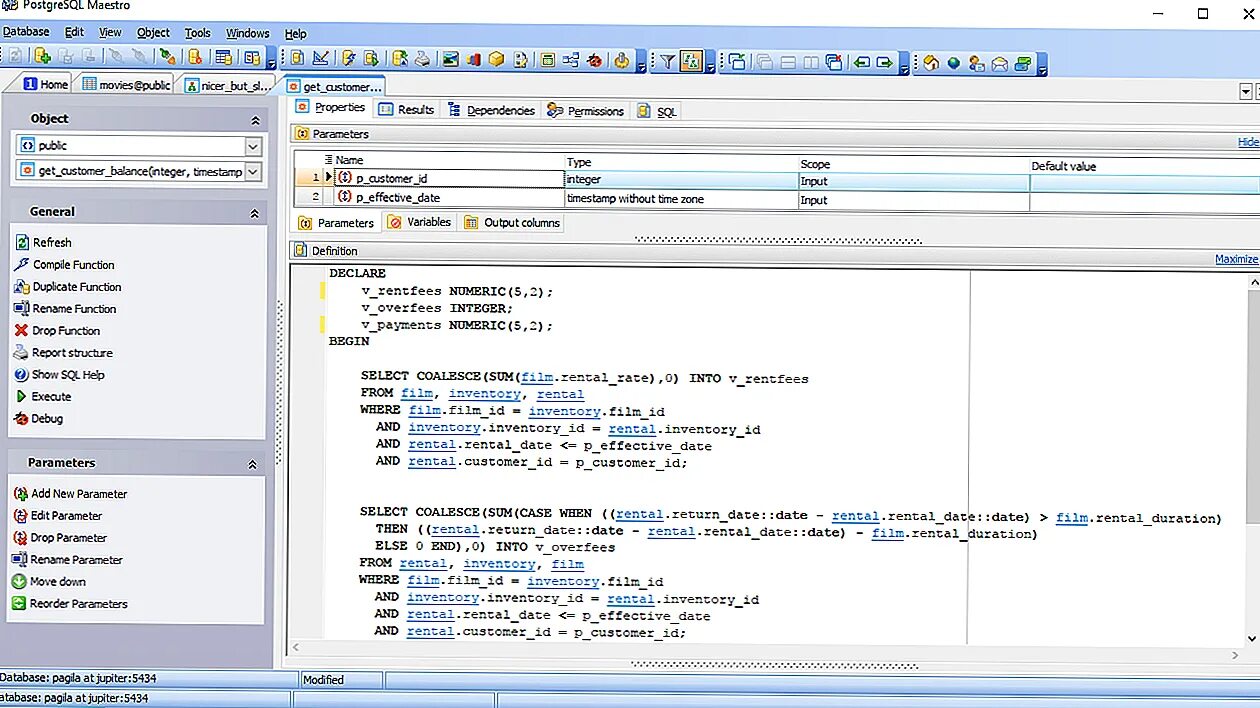Click the green window icon in toolbar
The height and width of the screenshot is (708, 1260).
pos(548,59)
